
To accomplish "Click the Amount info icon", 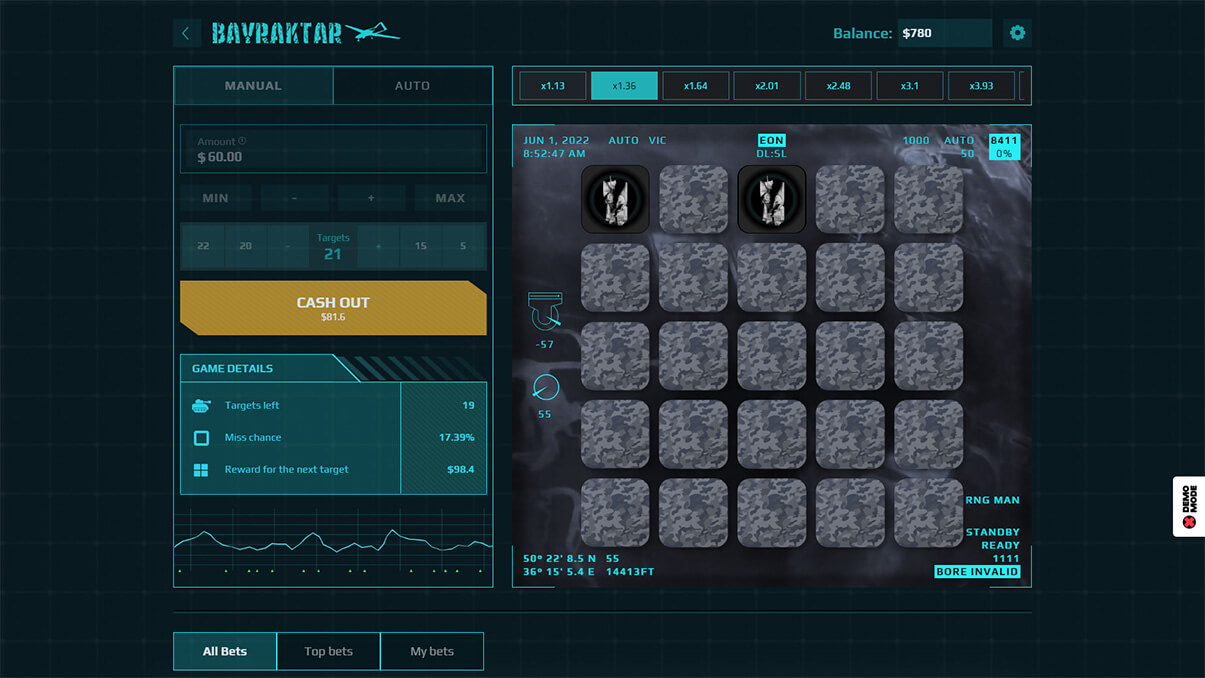I will pos(242,141).
